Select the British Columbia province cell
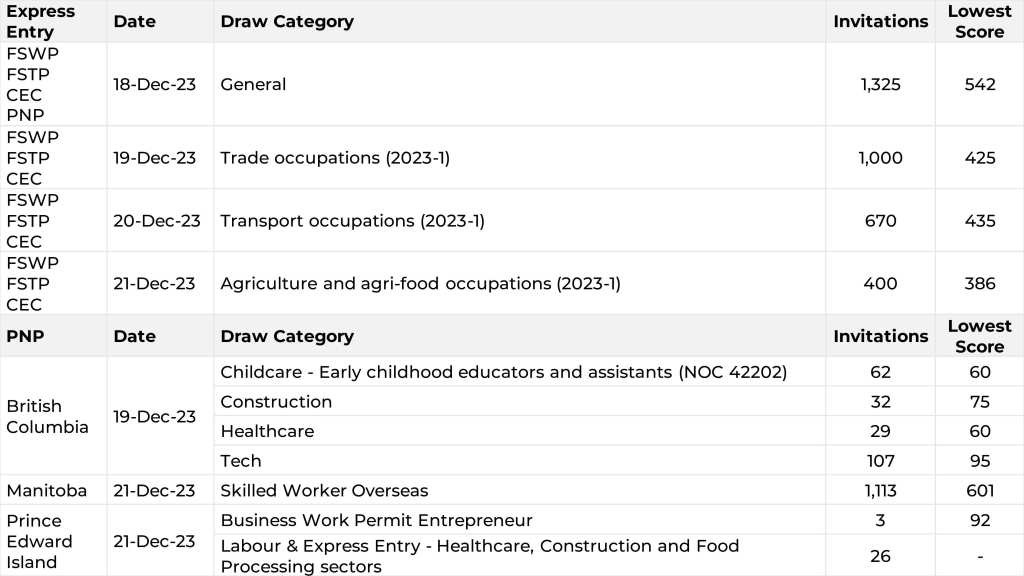1024x576 pixels. pyautogui.click(x=47, y=416)
